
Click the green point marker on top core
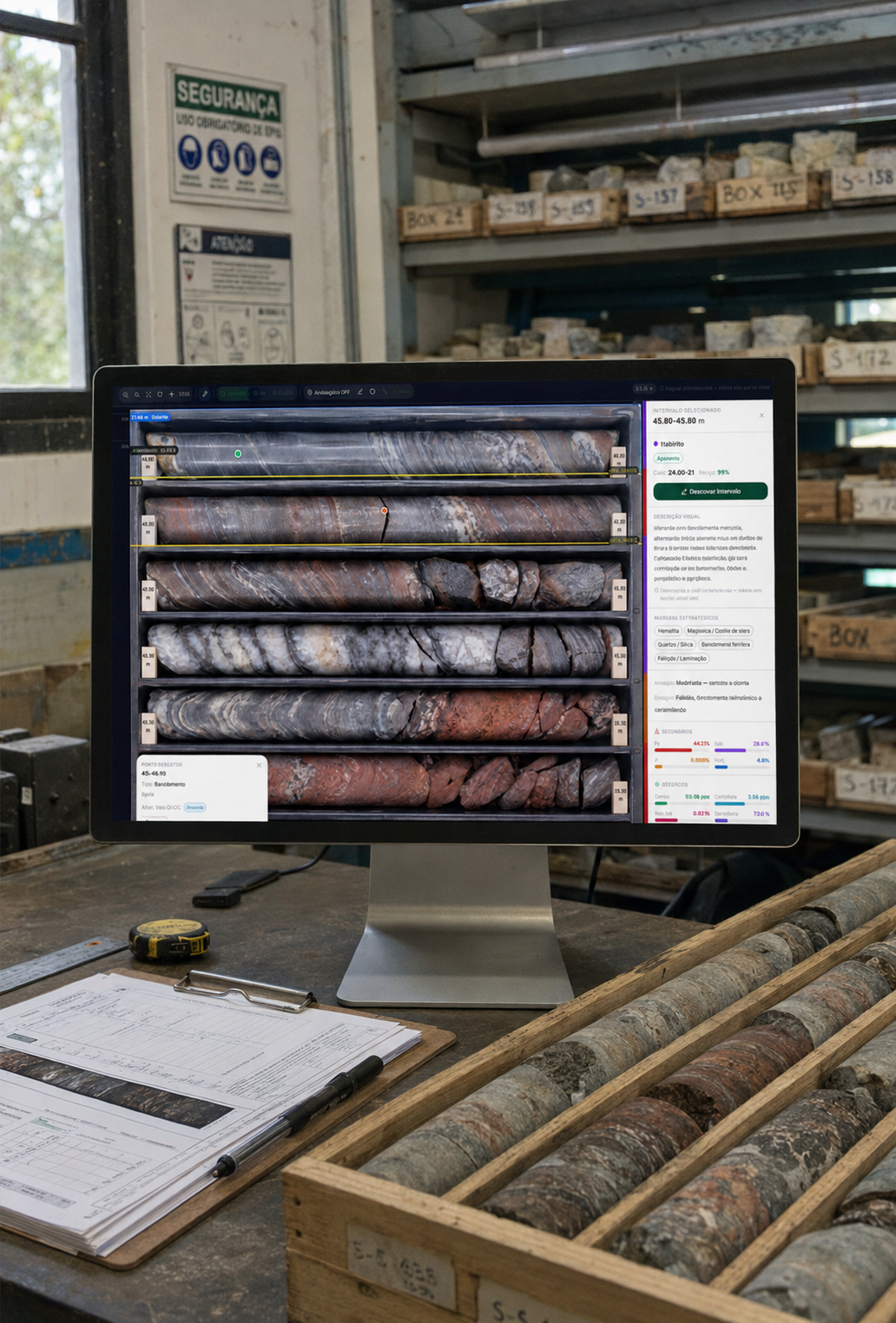pos(238,453)
